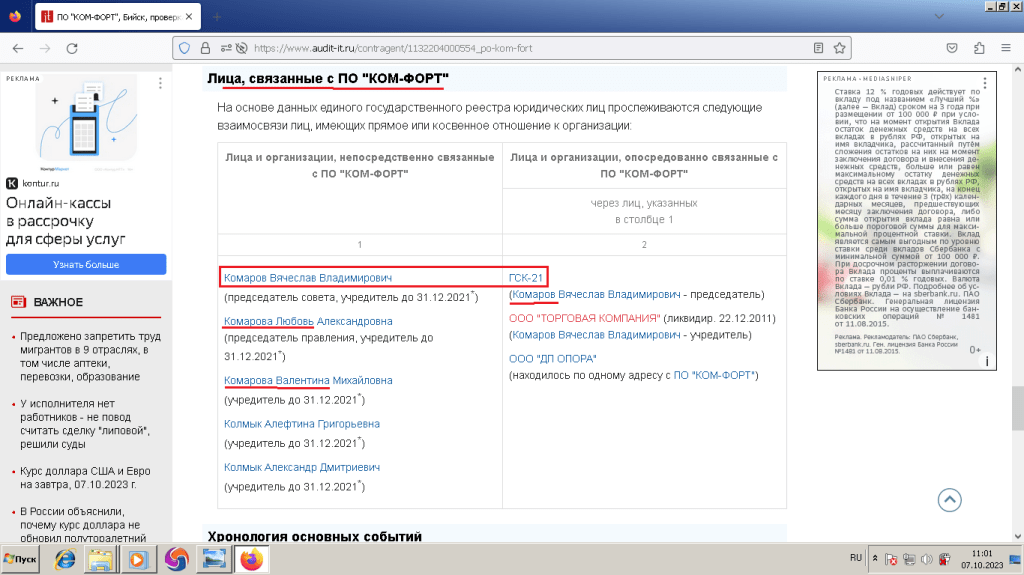This screenshot has height=575, width=1024.
Task: Open the Комаров Вячеслав Владимирович link
Action: [308, 278]
